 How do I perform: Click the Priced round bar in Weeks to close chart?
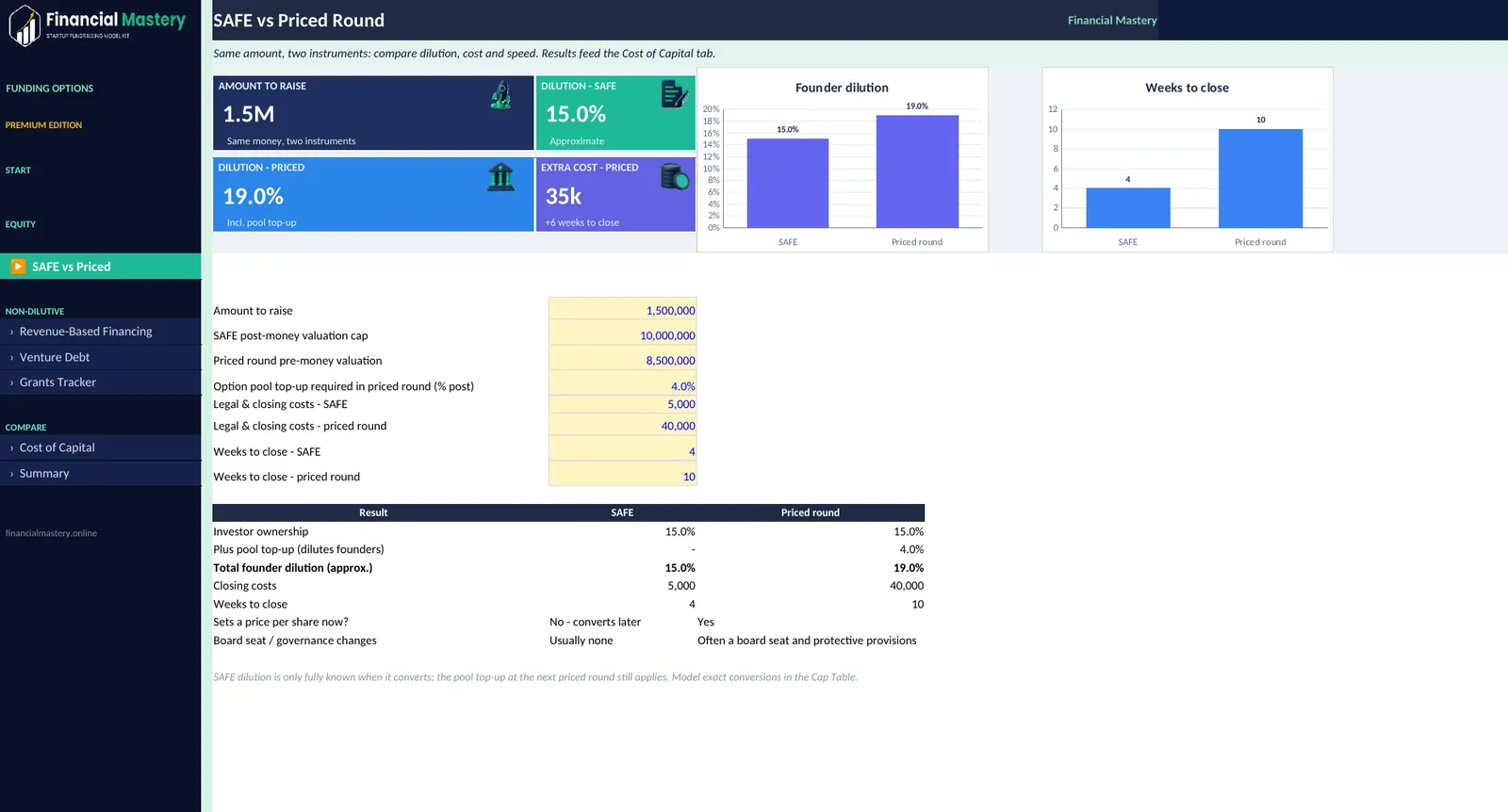[x=1260, y=178]
